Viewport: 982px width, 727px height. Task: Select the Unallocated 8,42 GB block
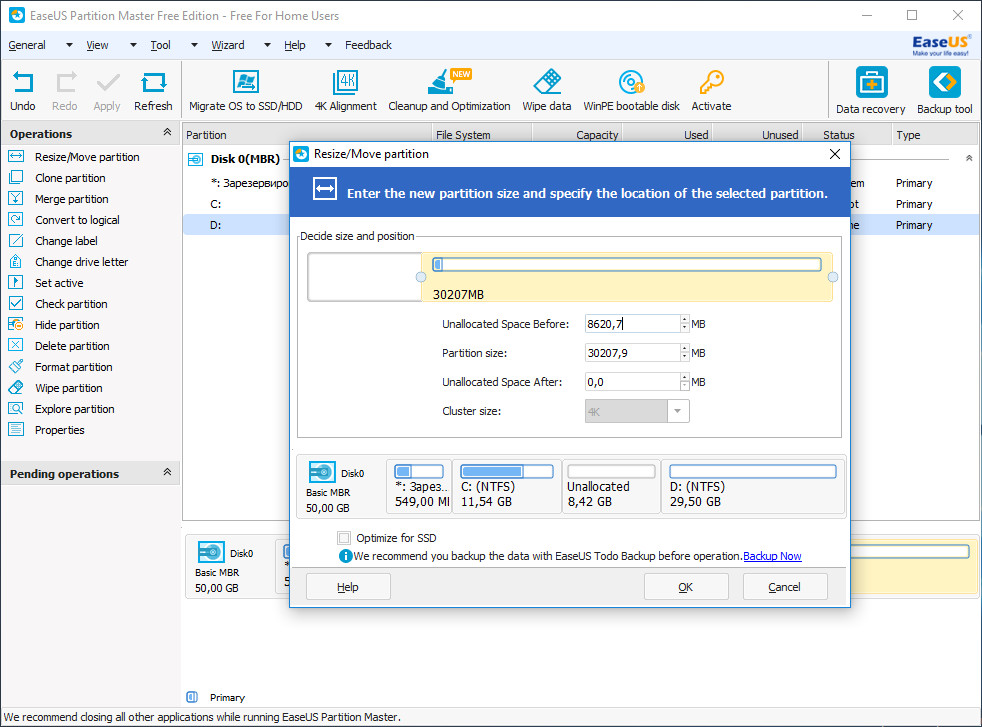click(x=611, y=486)
